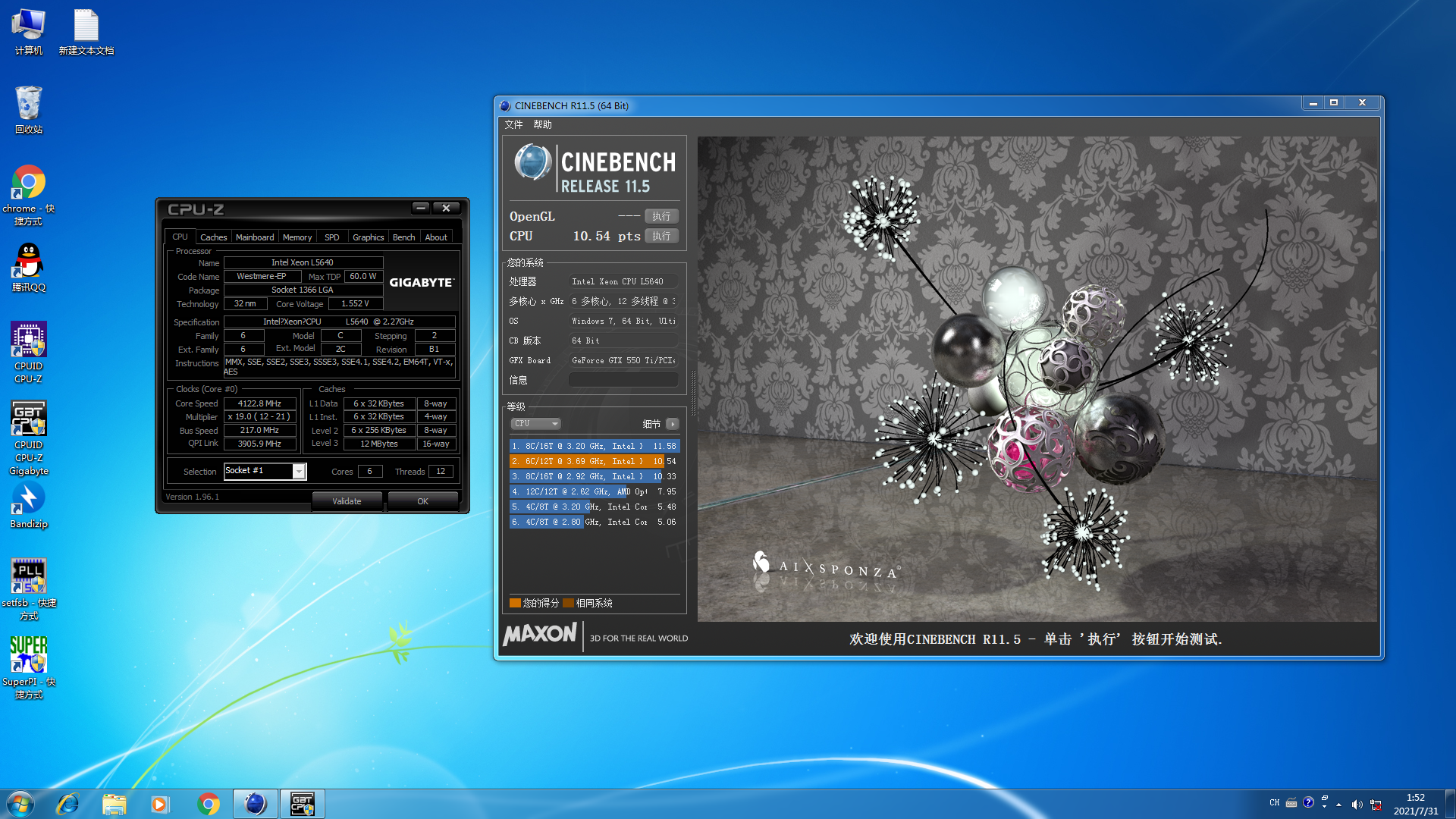Switch to Memory tab in CPU-Z
This screenshot has width=1456, height=819.
(297, 237)
